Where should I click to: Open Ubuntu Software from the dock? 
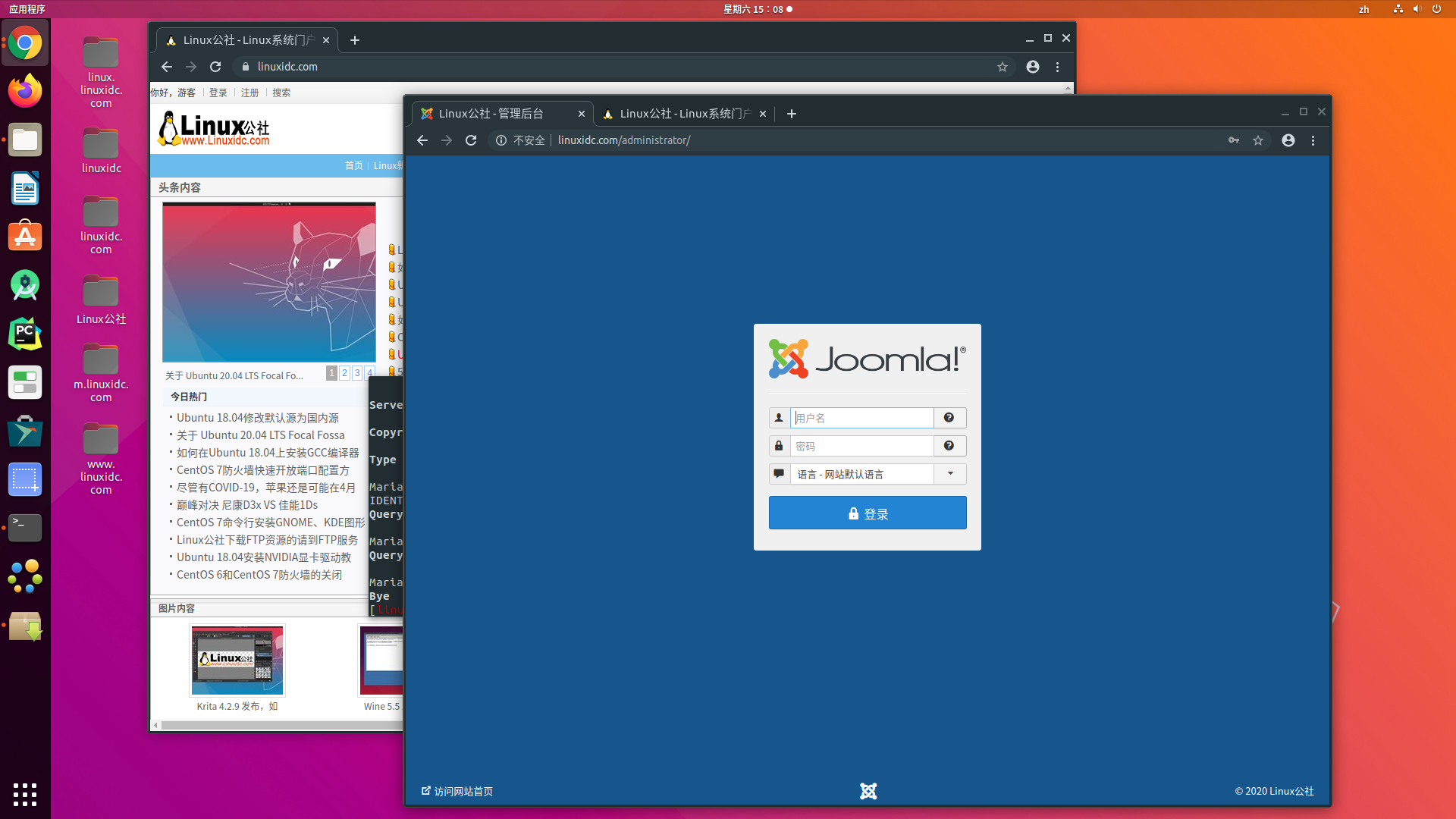tap(25, 237)
